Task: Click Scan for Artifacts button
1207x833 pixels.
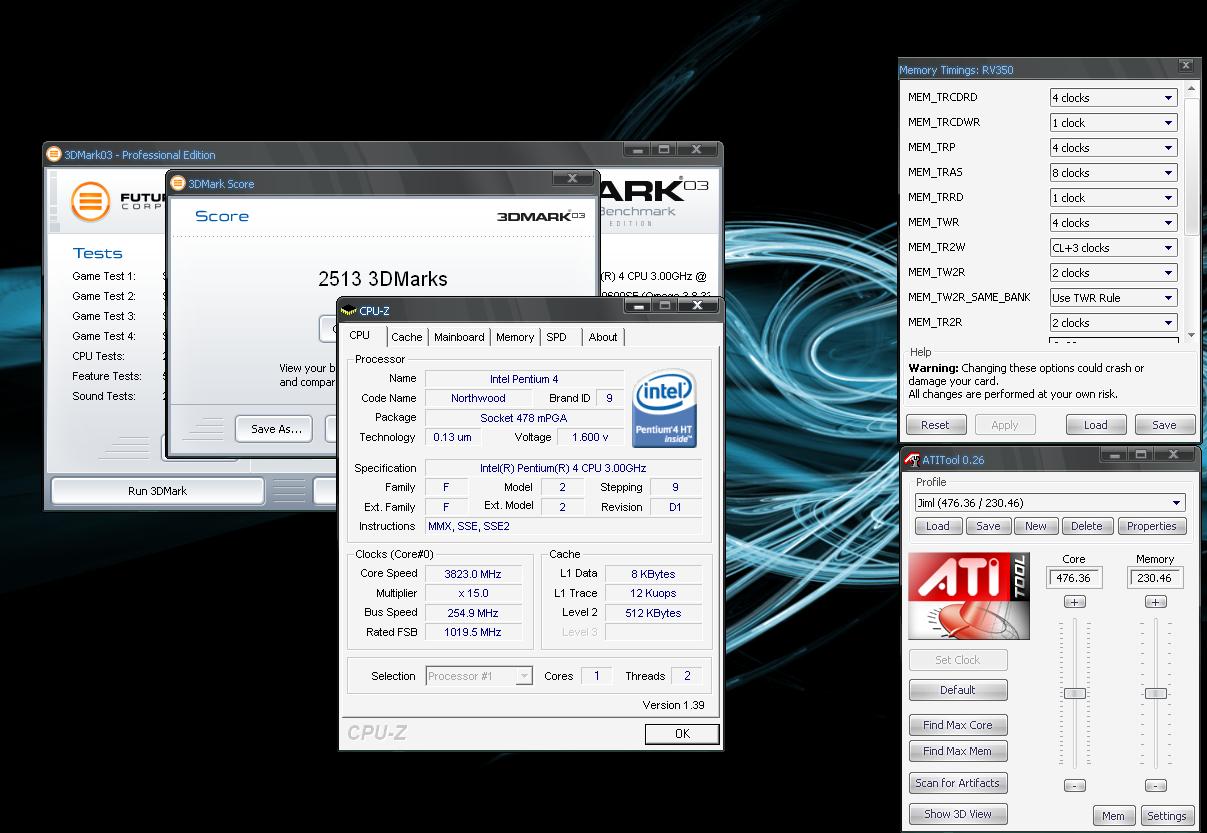Action: coord(958,783)
